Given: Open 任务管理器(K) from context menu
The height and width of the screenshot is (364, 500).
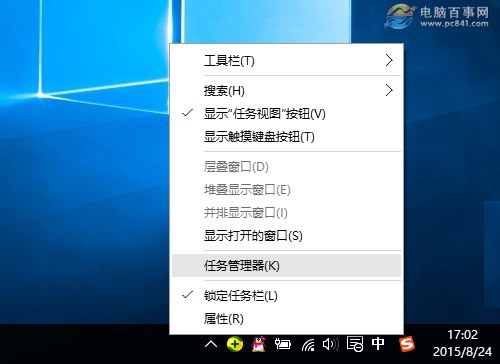Looking at the screenshot, I should click(286, 266).
